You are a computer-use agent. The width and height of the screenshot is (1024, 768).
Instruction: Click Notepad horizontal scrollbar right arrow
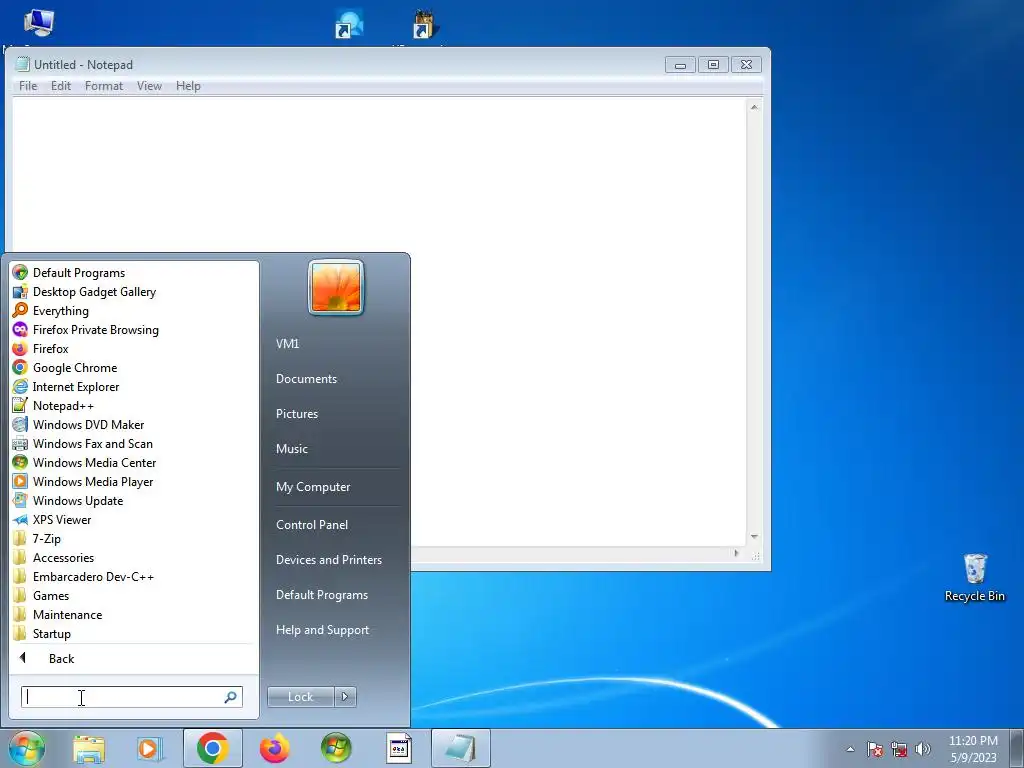click(x=736, y=554)
